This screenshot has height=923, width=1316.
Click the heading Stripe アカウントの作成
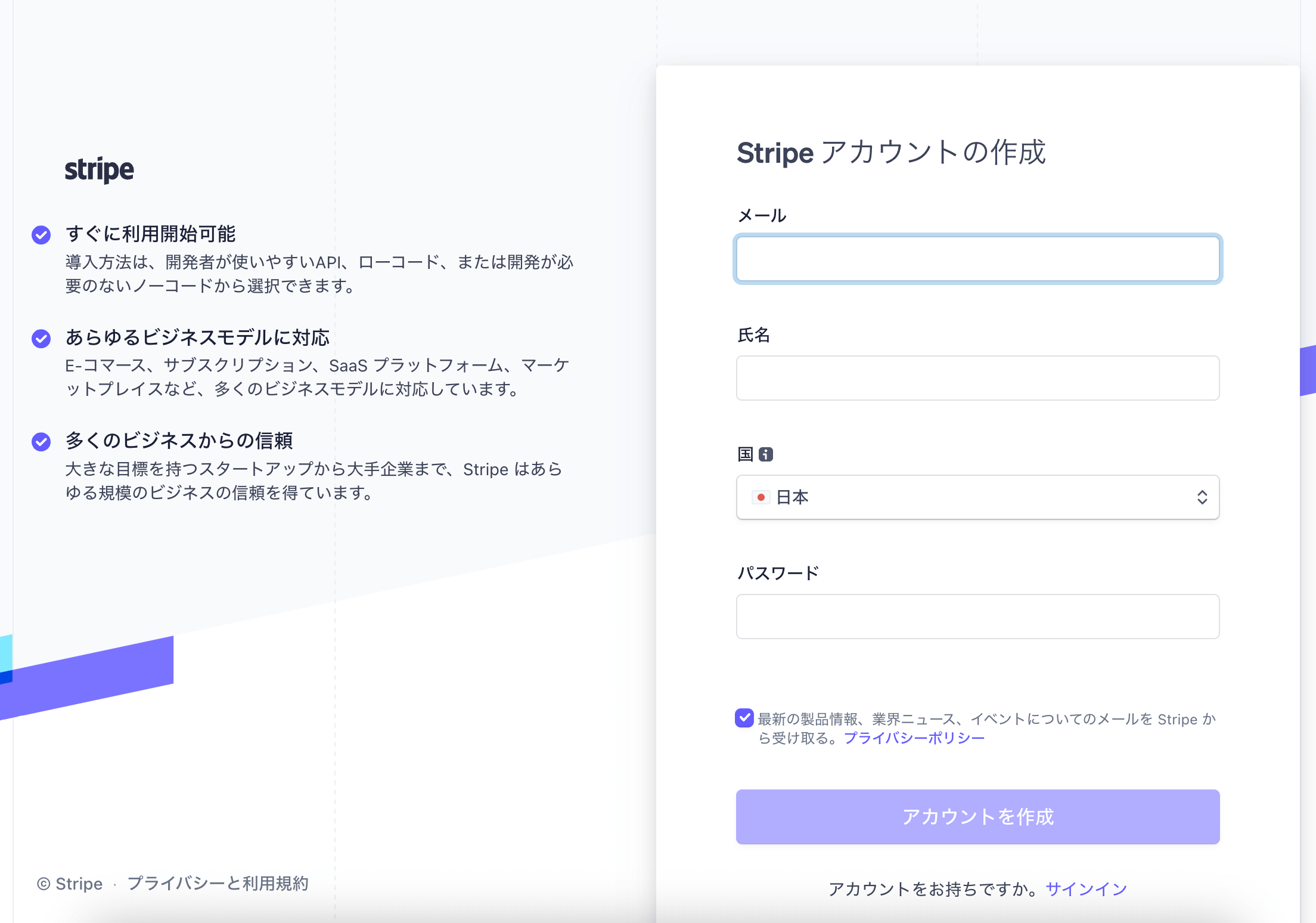pyautogui.click(x=892, y=153)
